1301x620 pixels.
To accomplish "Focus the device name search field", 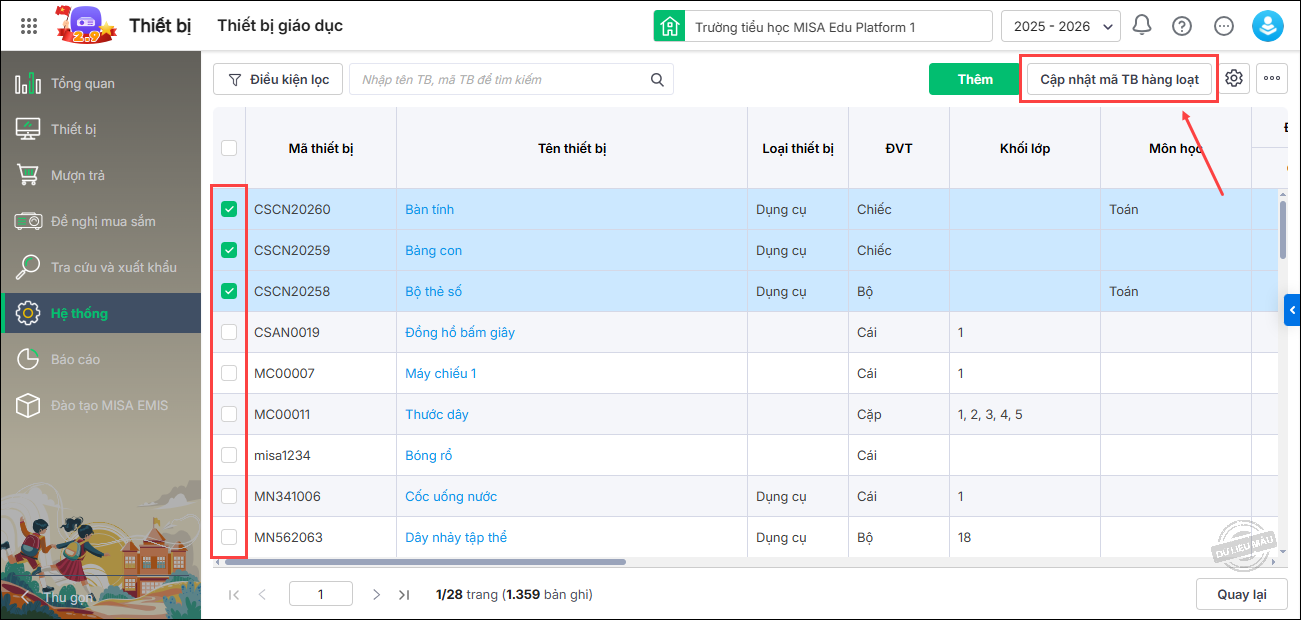I will point(500,80).
